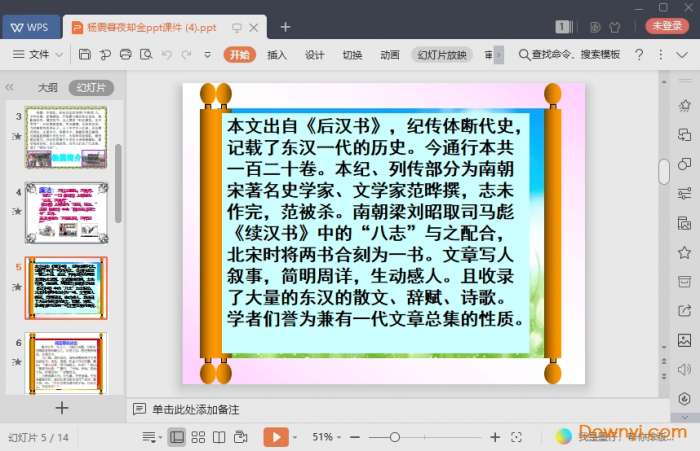
Task: Expand the ribbon with chevron arrow
Action: [682, 55]
